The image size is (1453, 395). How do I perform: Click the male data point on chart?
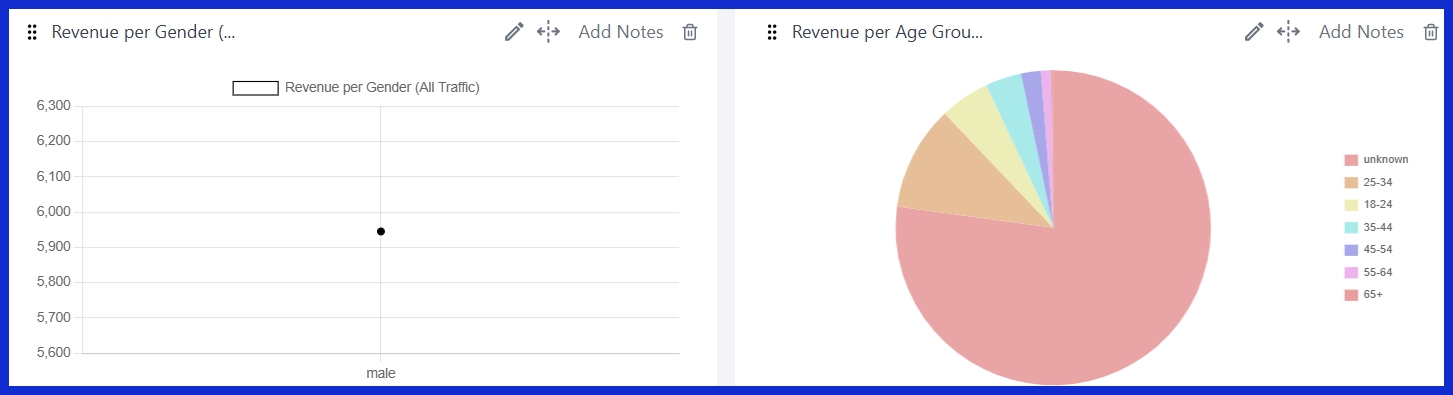click(381, 231)
